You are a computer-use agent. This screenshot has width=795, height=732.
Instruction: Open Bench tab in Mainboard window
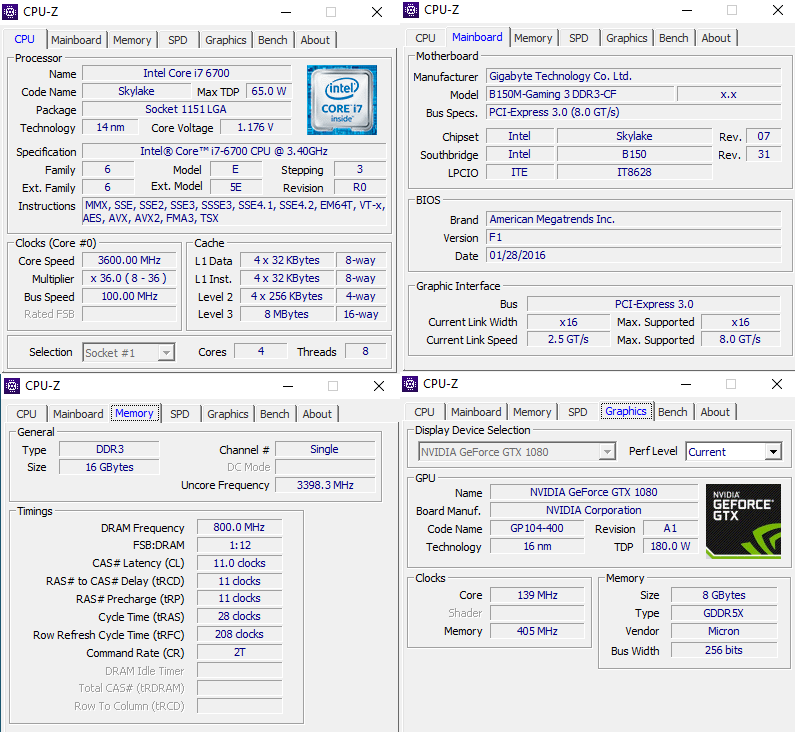674,38
